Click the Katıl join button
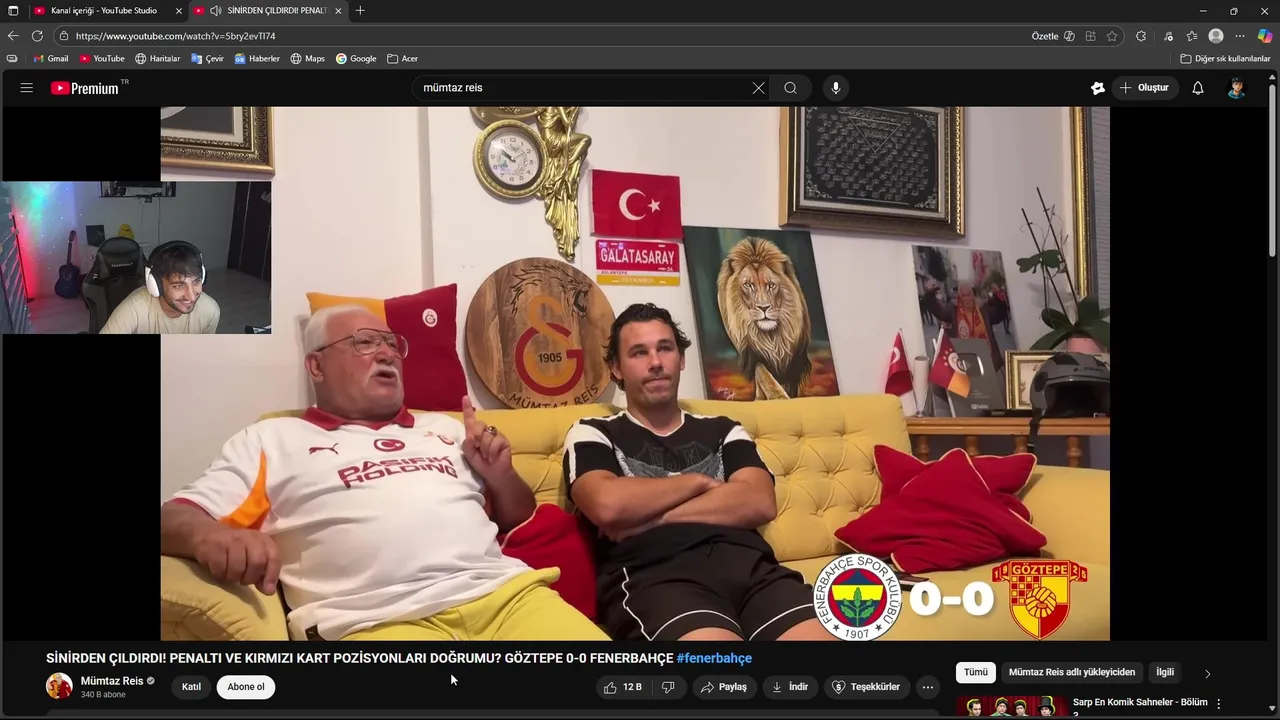The height and width of the screenshot is (720, 1280). tap(191, 687)
